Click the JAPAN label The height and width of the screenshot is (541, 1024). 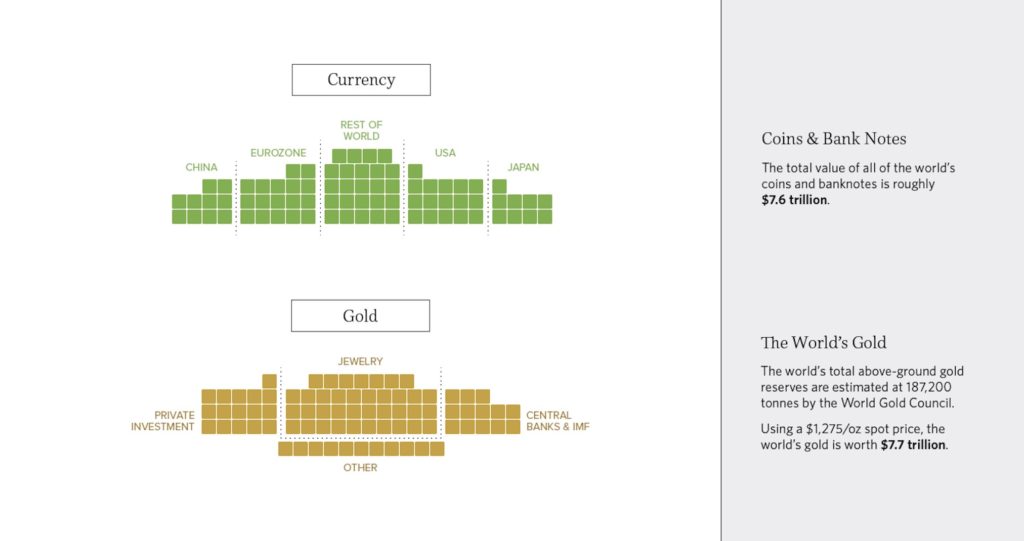pos(522,167)
